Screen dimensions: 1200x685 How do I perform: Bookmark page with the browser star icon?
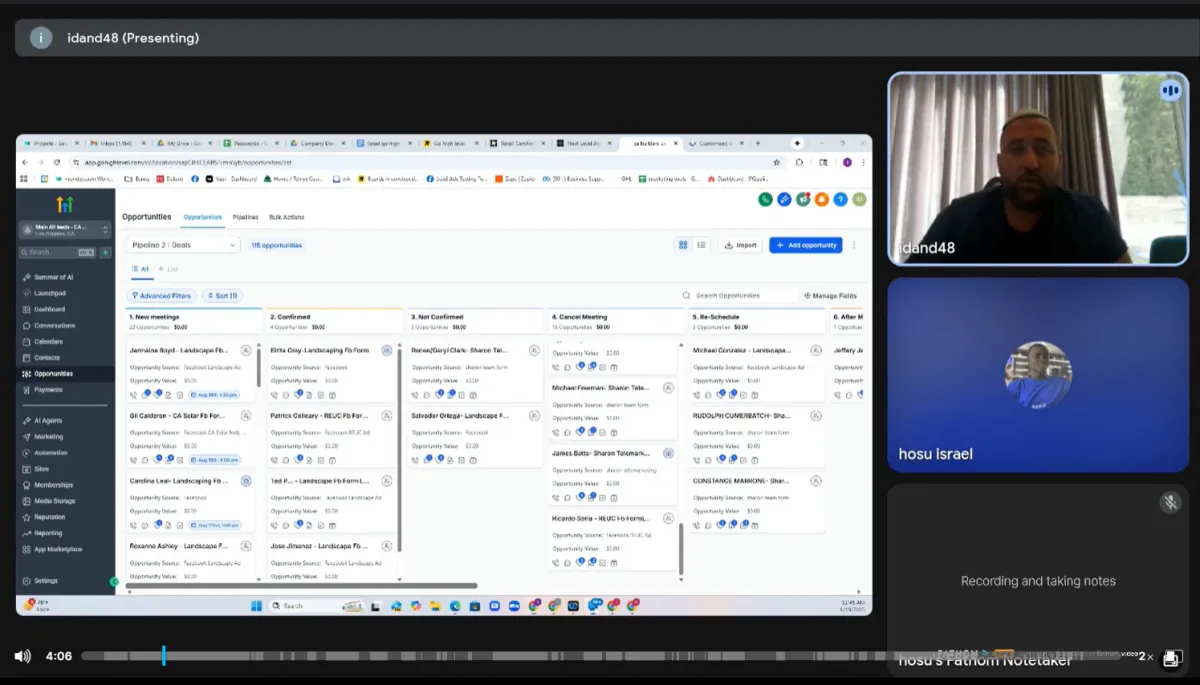(x=776, y=162)
